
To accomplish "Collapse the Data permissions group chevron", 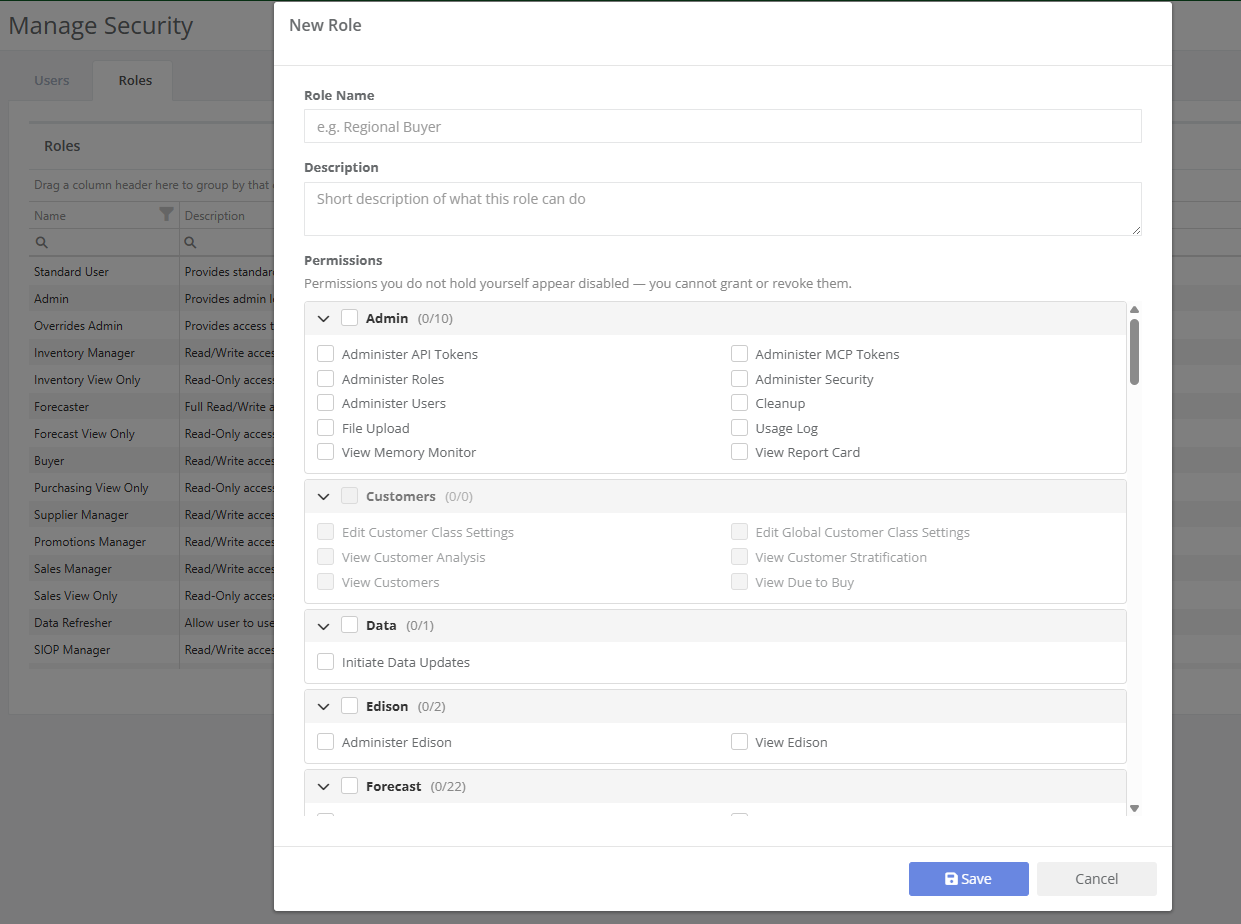I will [323, 625].
